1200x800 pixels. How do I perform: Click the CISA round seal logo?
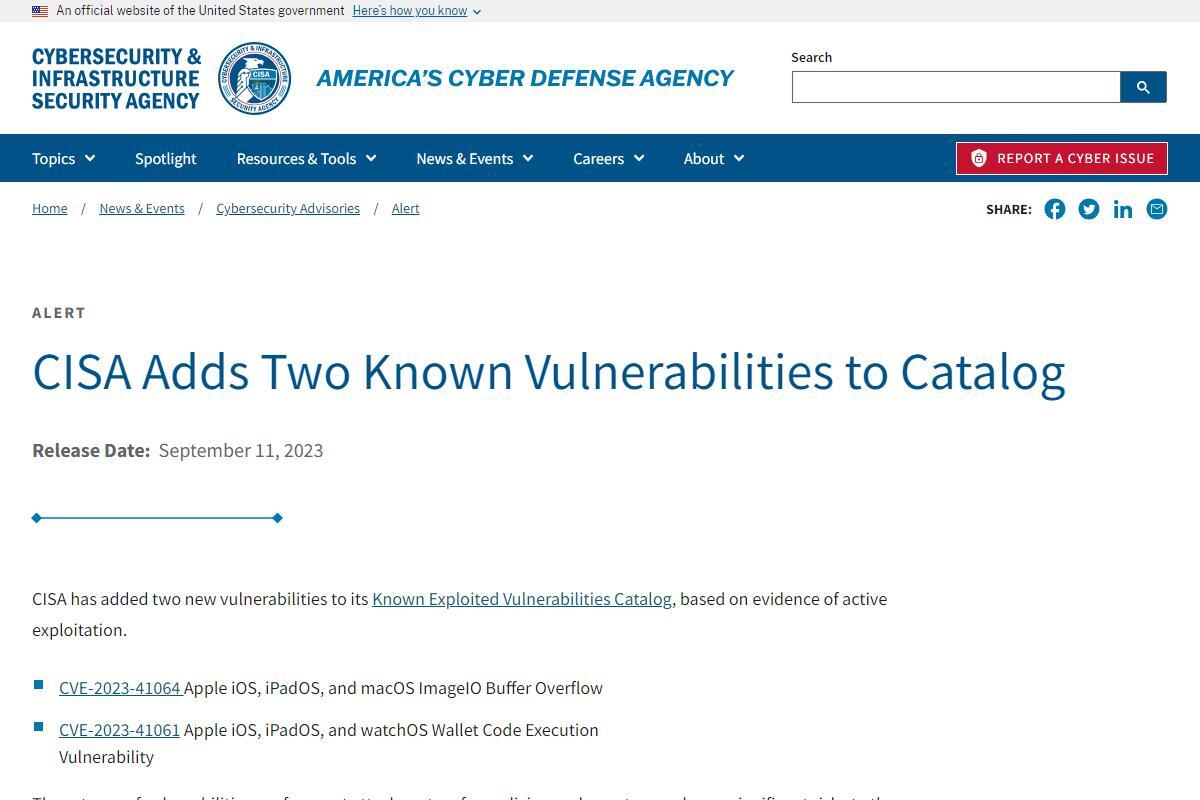coord(255,78)
